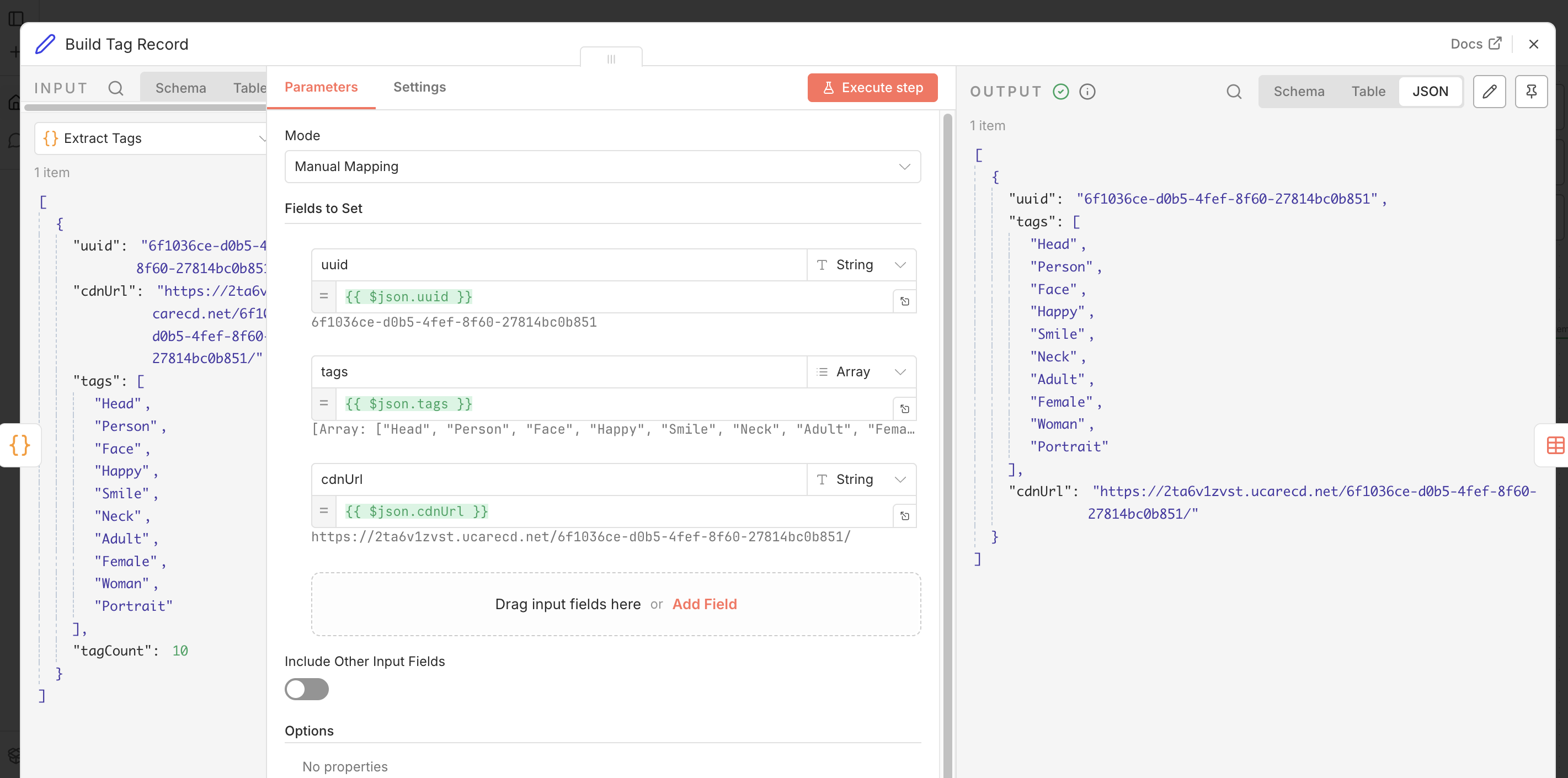Click the "Woman" tag in output JSON
Image resolution: width=1568 pixels, height=778 pixels.
[x=1057, y=424]
